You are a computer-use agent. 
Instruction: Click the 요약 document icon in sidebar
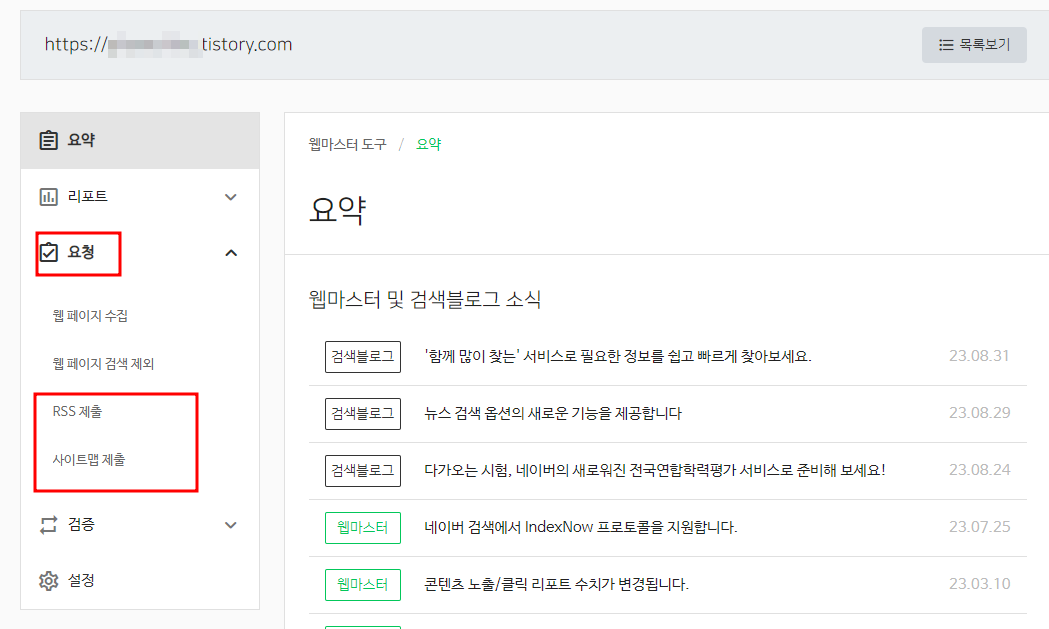click(x=49, y=140)
